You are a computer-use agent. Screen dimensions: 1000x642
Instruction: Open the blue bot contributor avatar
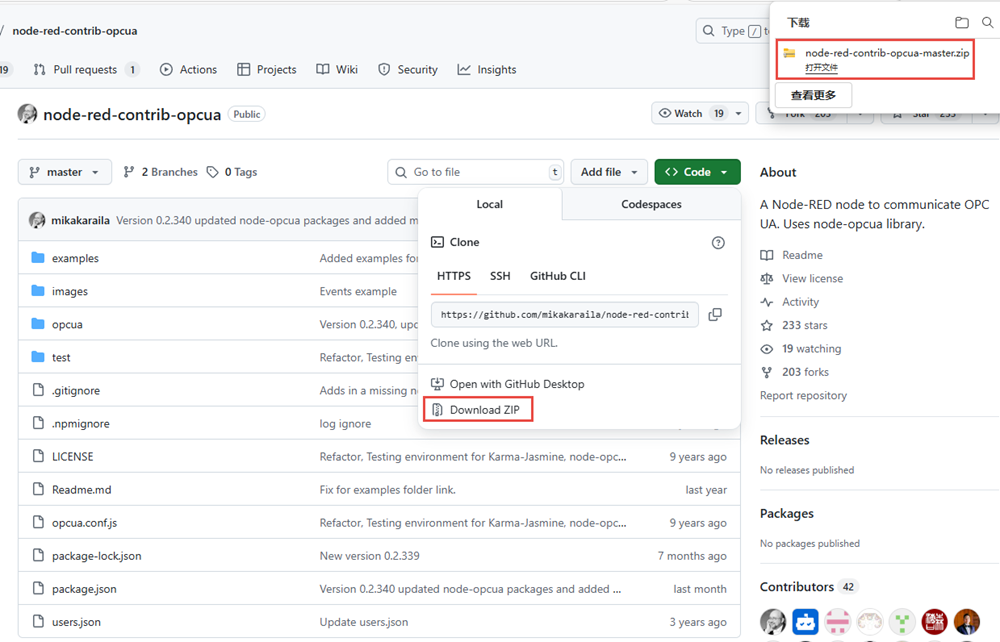pyautogui.click(x=805, y=622)
